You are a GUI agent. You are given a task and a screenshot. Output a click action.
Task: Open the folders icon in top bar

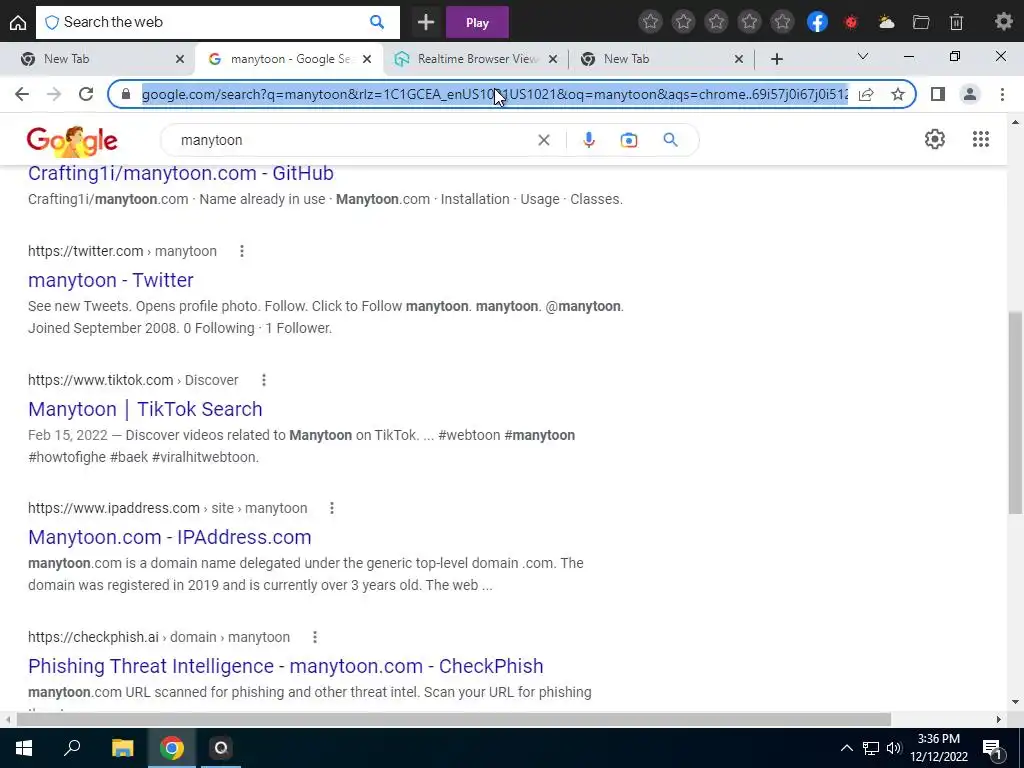coord(921,22)
